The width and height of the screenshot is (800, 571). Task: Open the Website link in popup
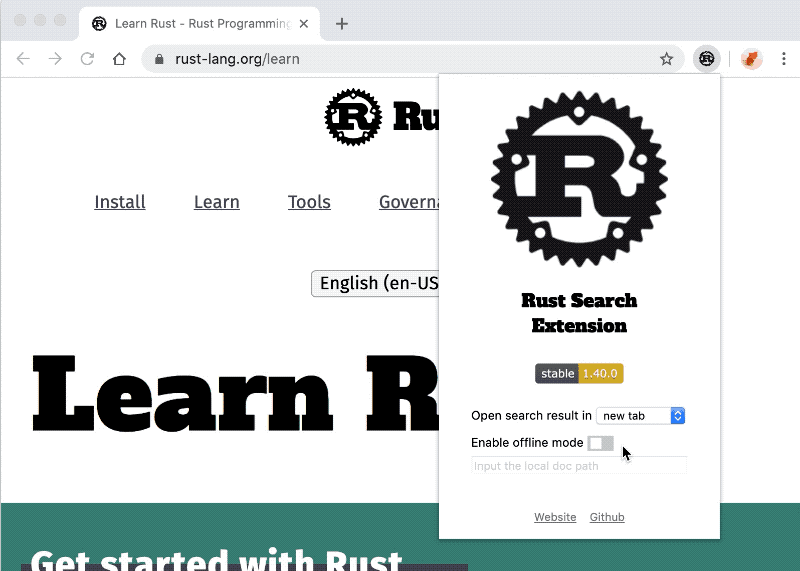pyautogui.click(x=555, y=517)
